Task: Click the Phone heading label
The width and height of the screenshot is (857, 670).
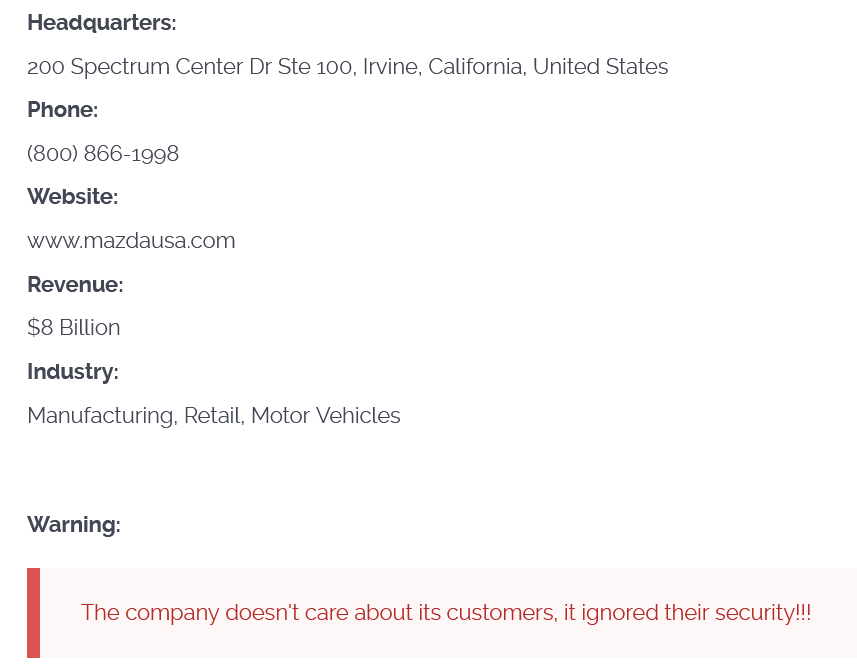Action: coord(62,110)
